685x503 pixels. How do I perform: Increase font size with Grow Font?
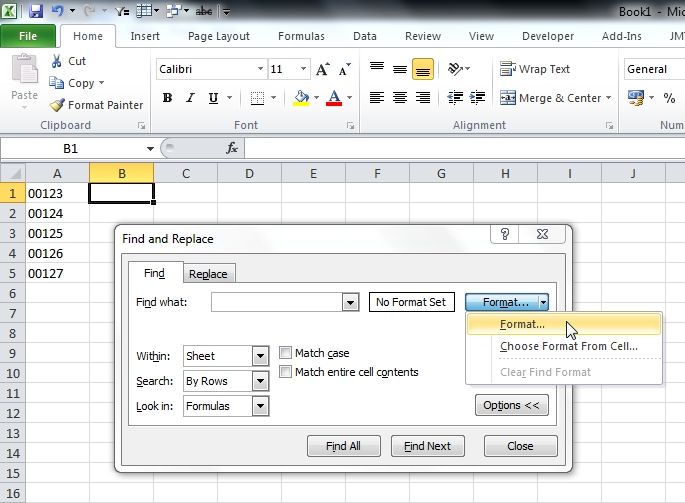(x=322, y=69)
